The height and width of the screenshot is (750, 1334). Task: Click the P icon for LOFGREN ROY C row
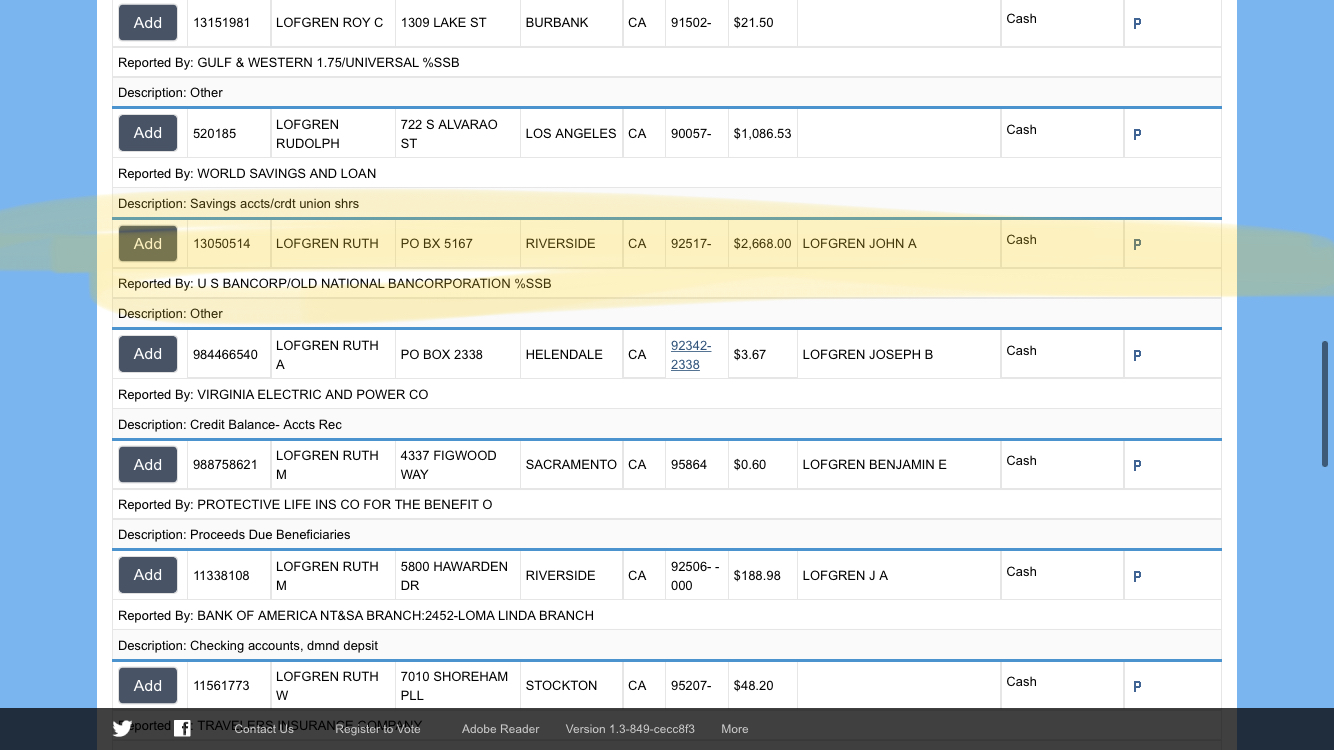click(x=1137, y=23)
